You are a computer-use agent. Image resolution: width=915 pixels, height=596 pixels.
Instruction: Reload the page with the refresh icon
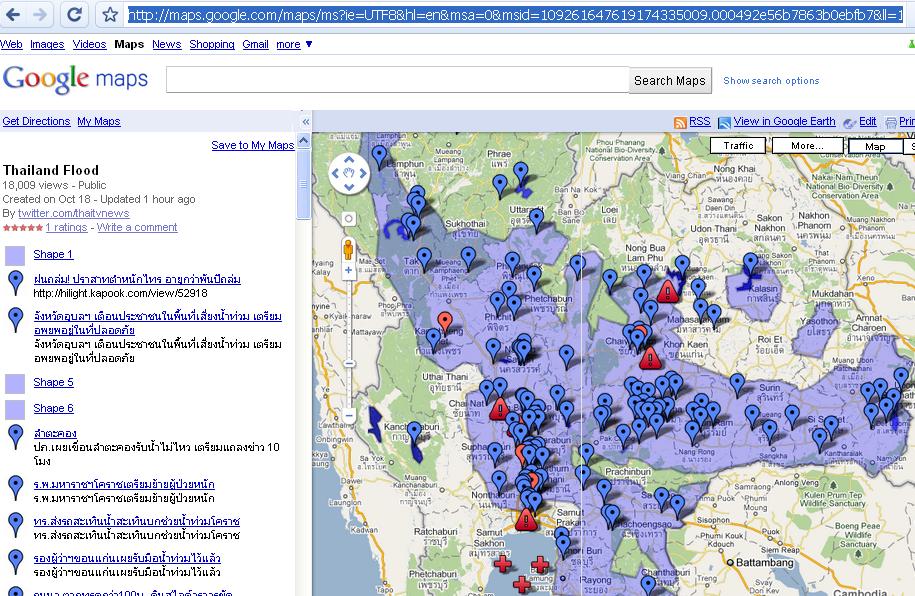pyautogui.click(x=74, y=14)
